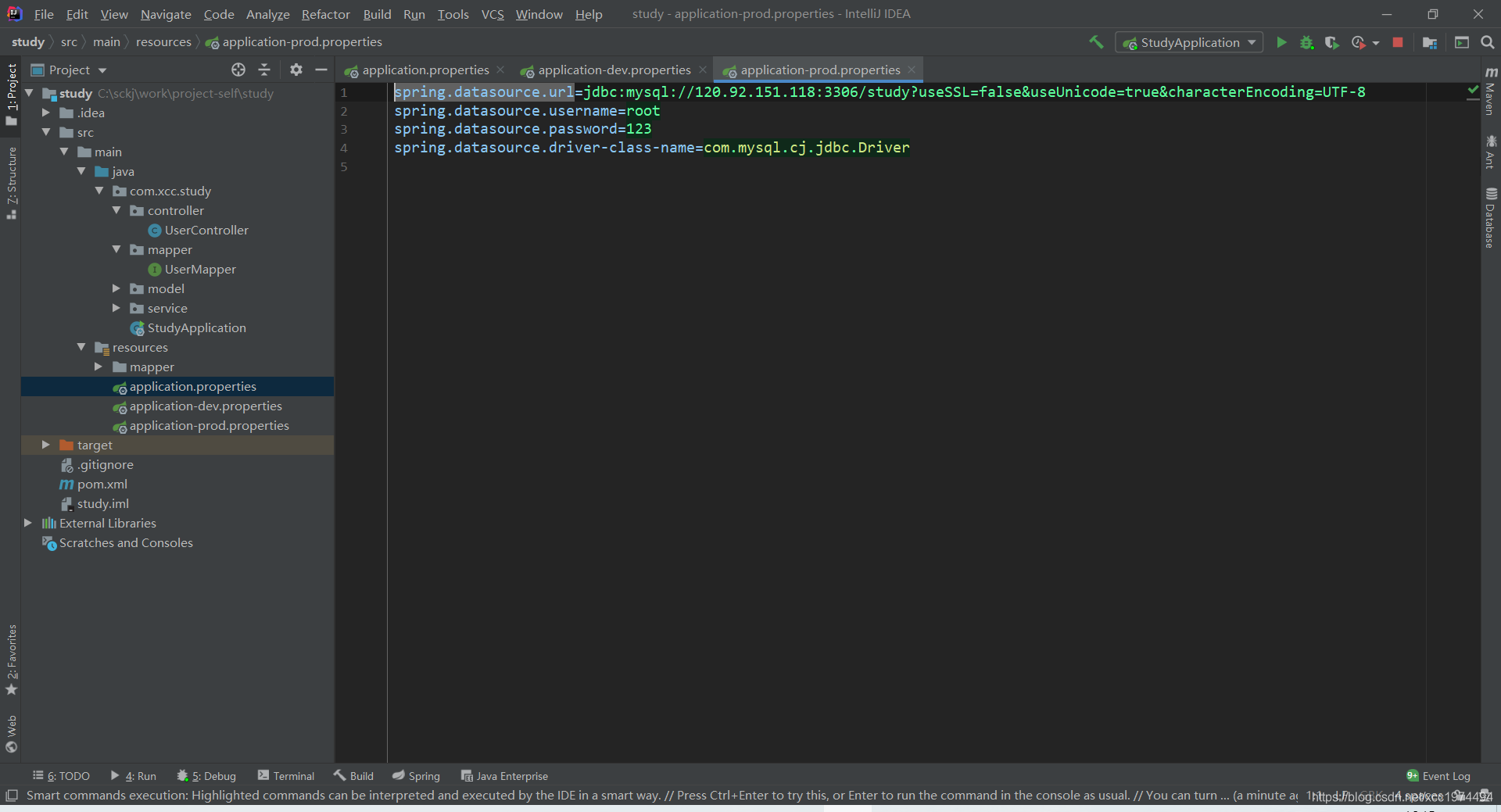This screenshot has height=812, width=1501.
Task: Expand resources mapper folder
Action: (99, 367)
